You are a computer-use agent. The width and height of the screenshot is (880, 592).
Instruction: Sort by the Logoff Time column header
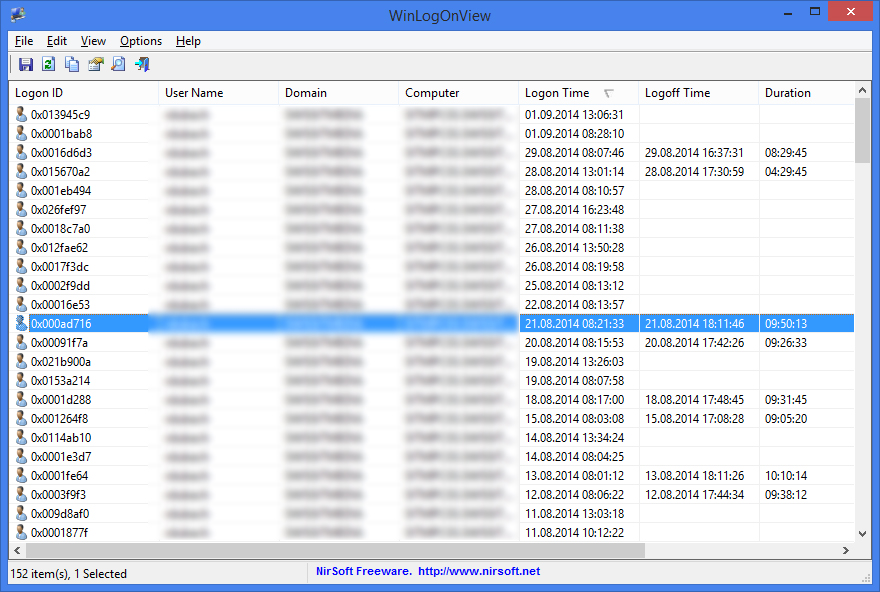[x=699, y=93]
